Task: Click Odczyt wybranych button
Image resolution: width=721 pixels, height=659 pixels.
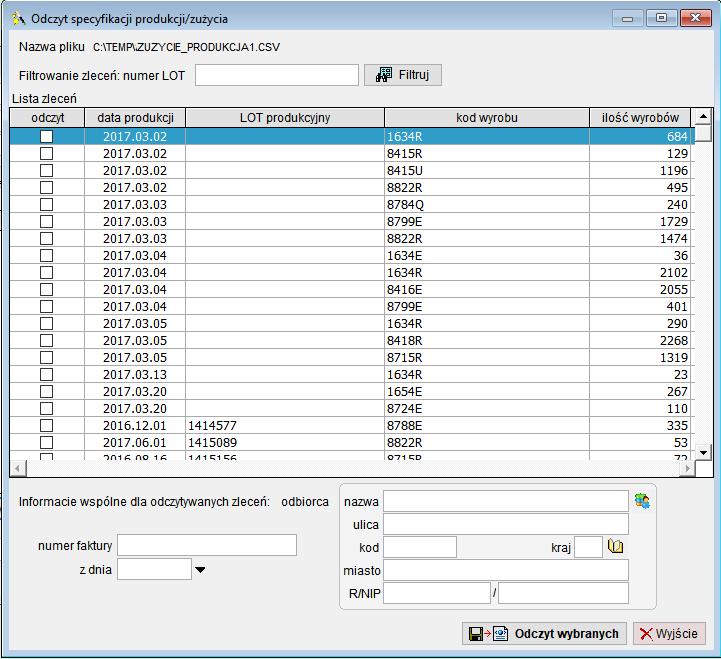Action: (x=544, y=634)
